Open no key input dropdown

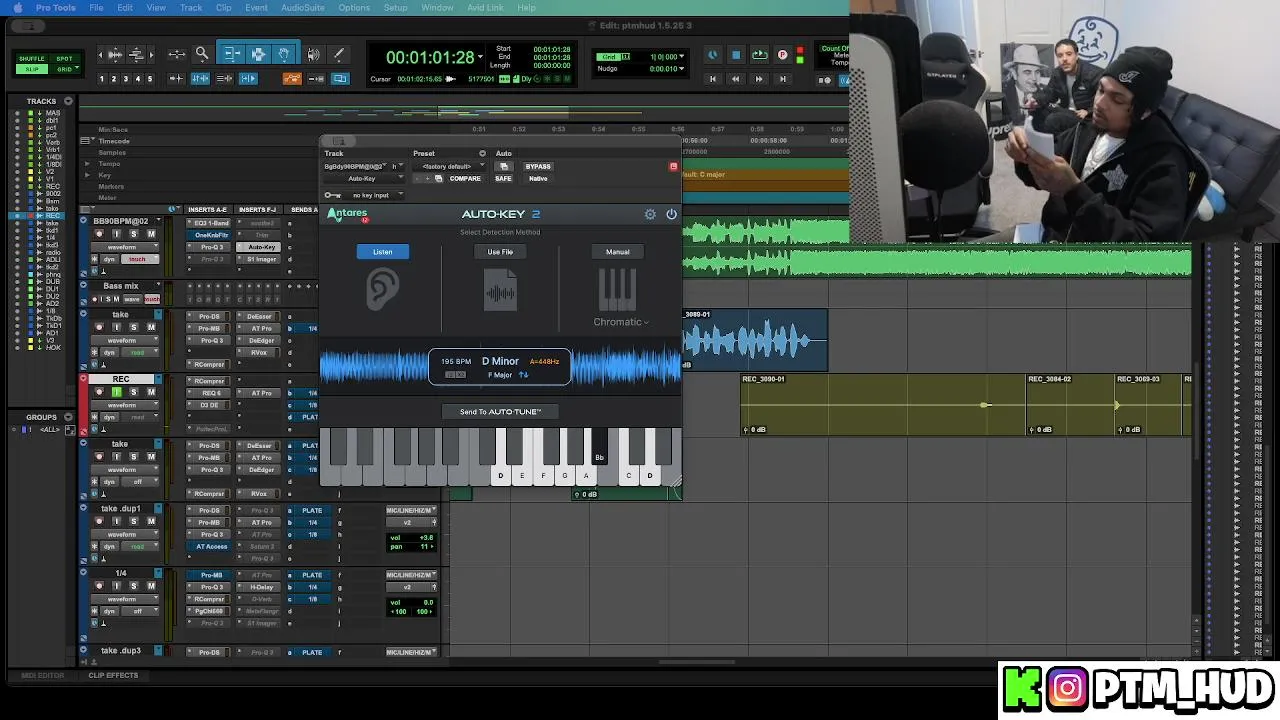click(374, 195)
